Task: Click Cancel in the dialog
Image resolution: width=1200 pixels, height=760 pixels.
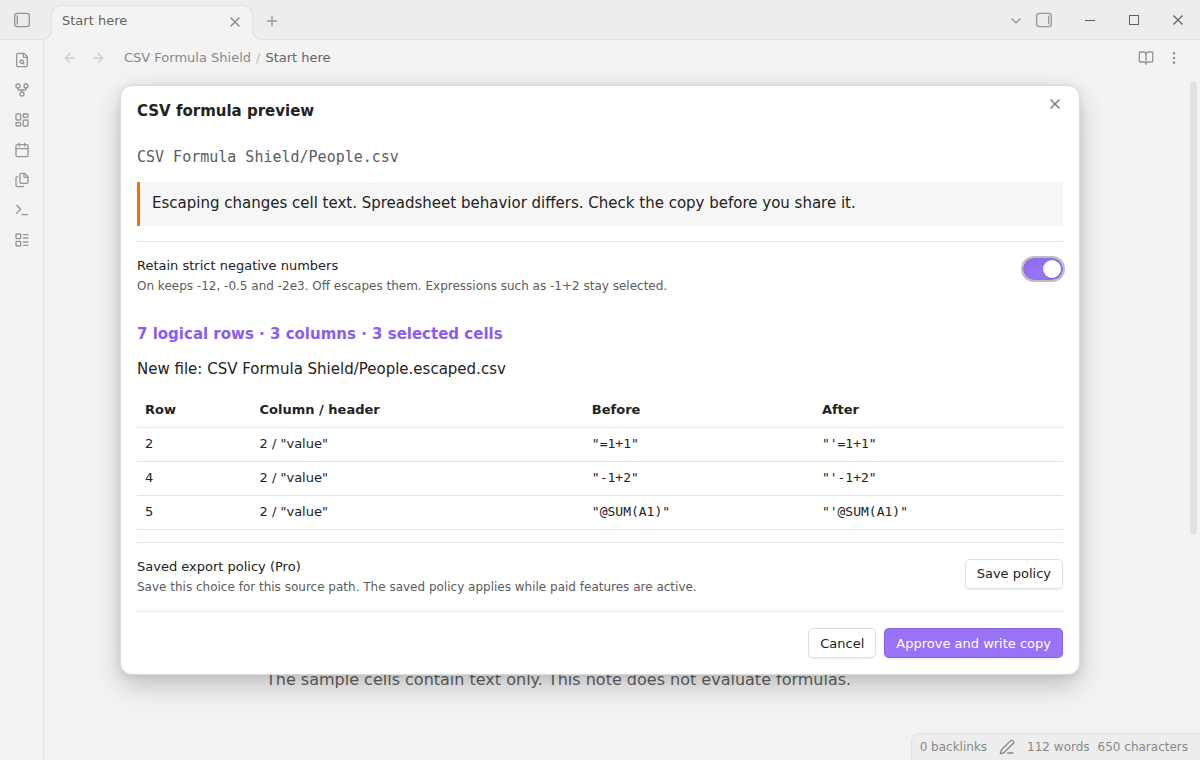Action: point(842,643)
